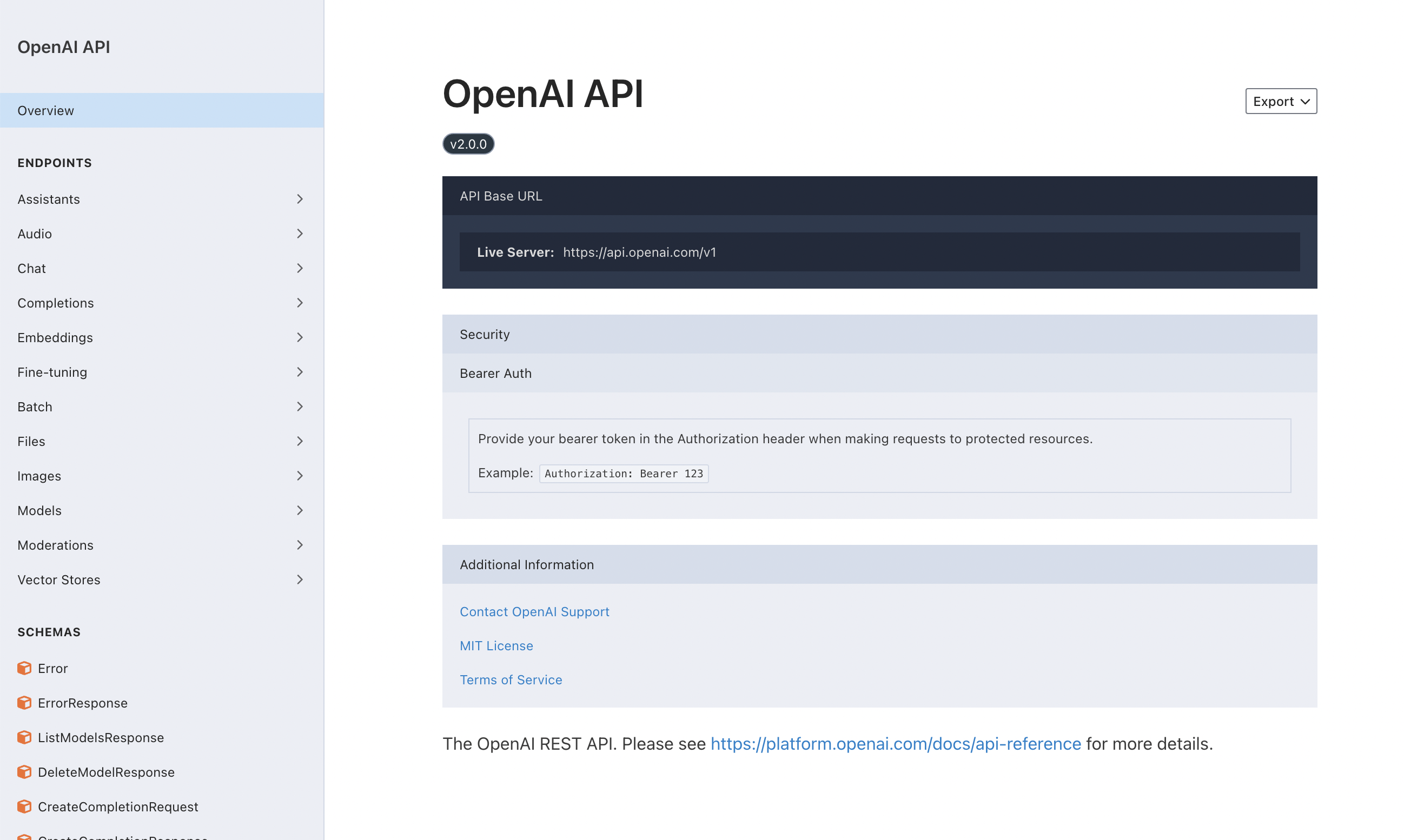
Task: Click the Live Server URL text
Action: (x=639, y=252)
